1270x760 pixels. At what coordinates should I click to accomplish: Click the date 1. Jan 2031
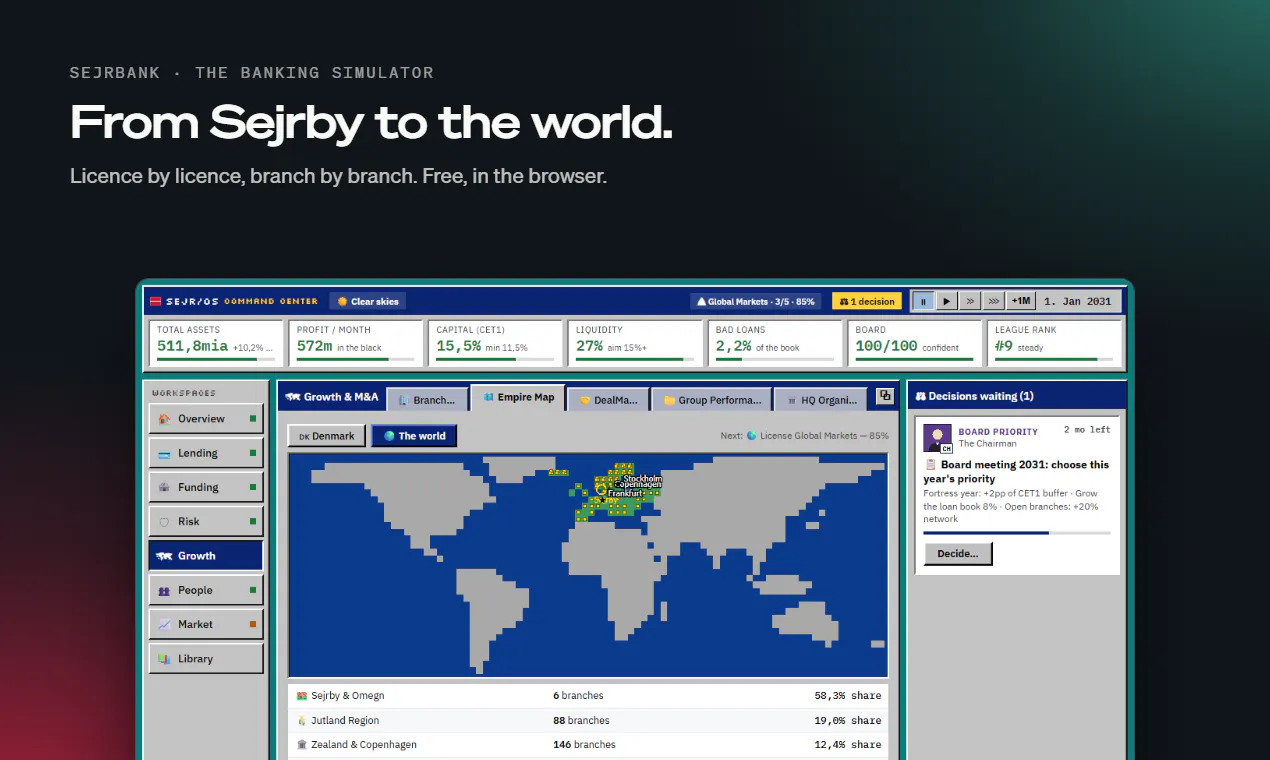pyautogui.click(x=1077, y=301)
